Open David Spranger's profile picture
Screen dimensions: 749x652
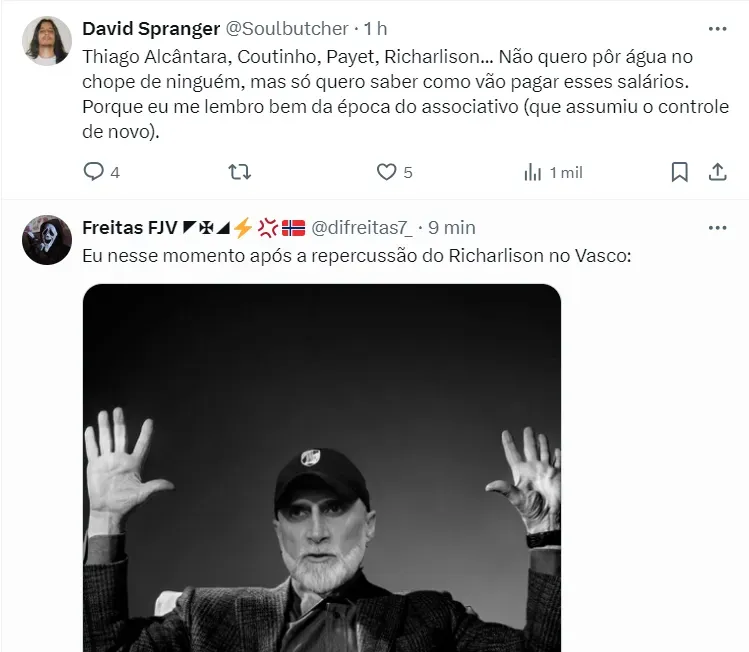coord(47,41)
